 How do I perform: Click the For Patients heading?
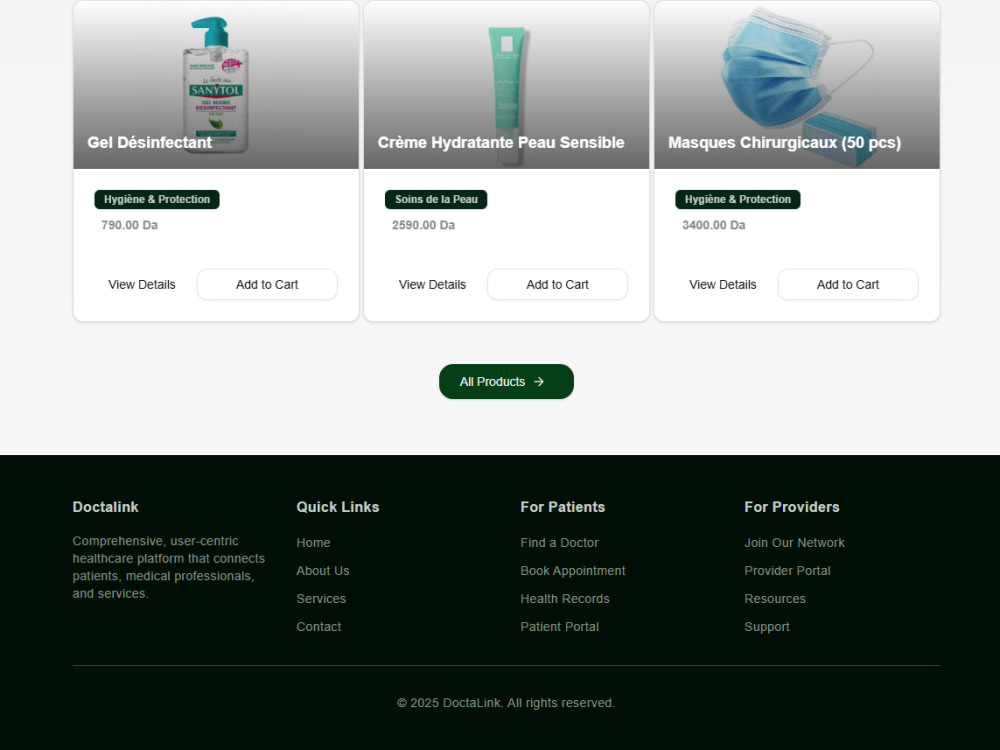click(x=562, y=507)
